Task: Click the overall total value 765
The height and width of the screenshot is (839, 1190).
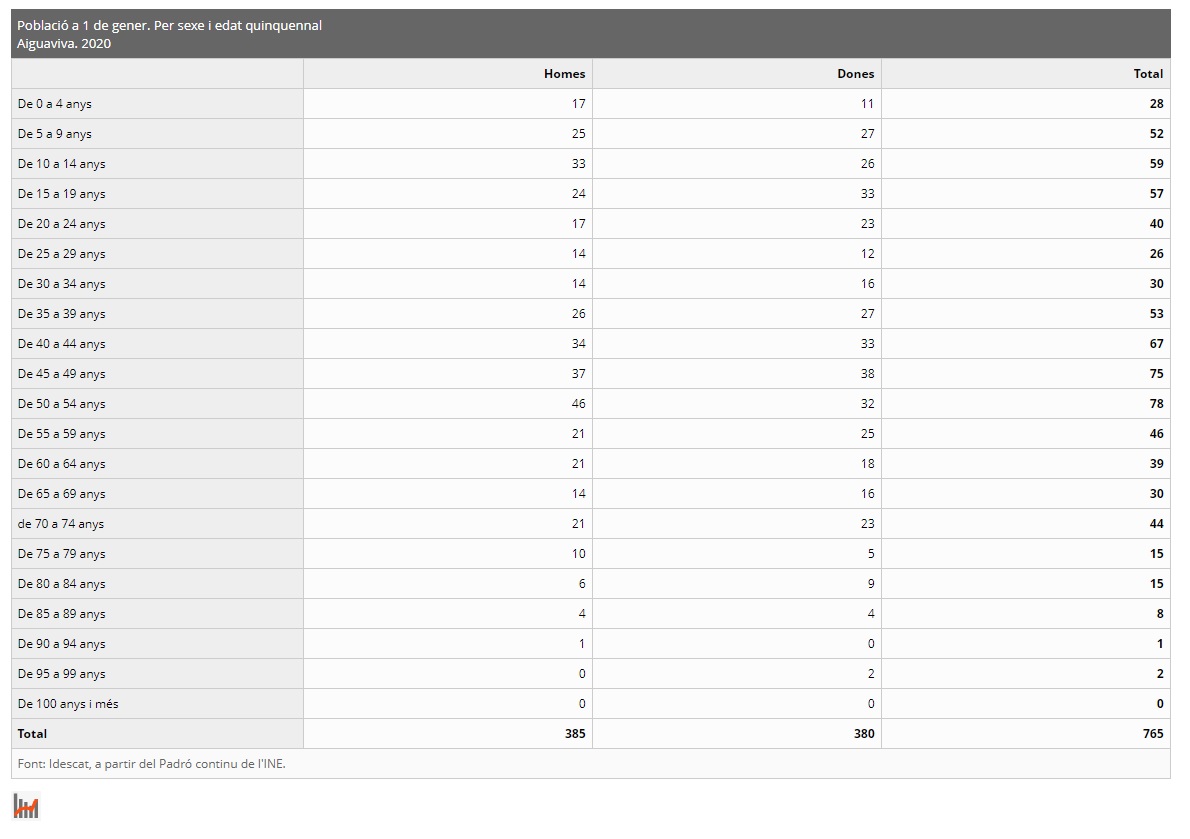Action: coord(1153,734)
